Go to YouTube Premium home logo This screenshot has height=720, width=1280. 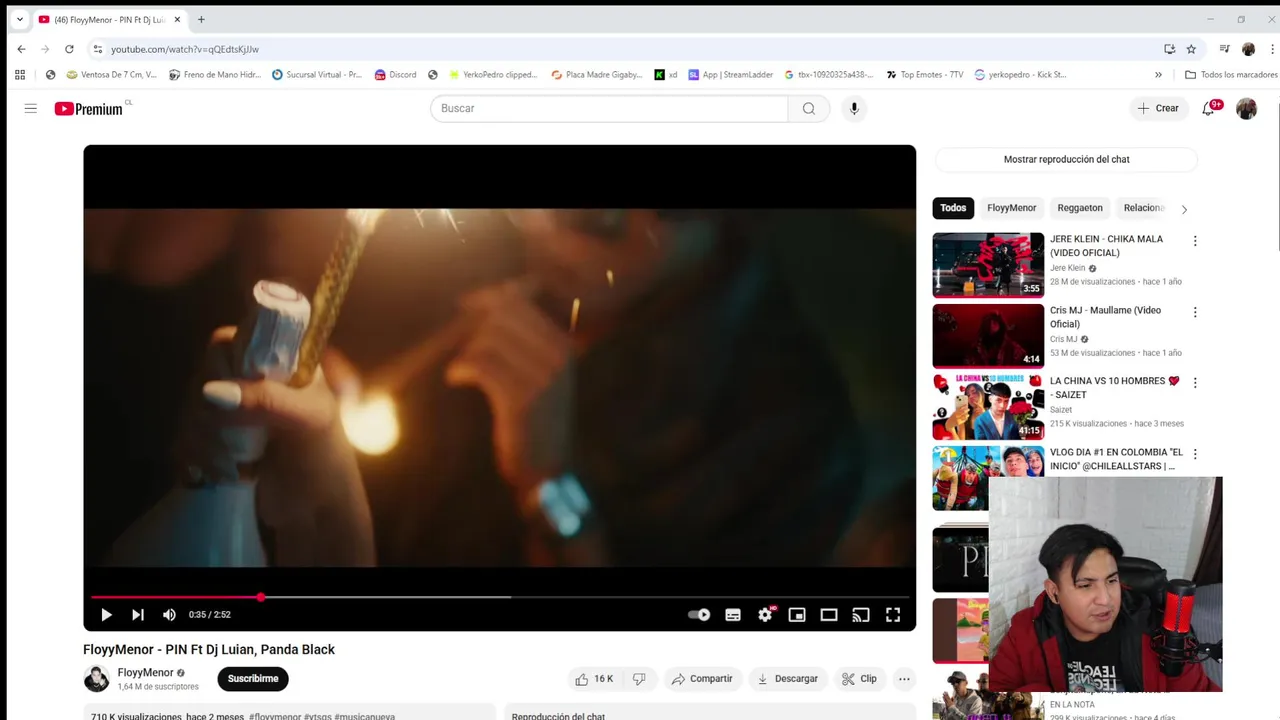[90, 108]
